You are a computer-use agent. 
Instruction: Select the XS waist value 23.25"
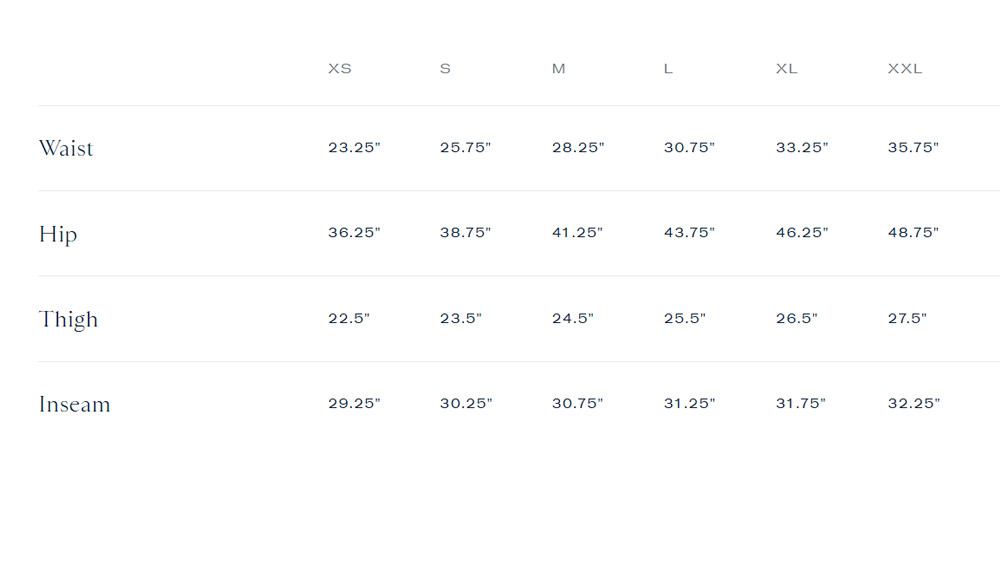coord(354,147)
